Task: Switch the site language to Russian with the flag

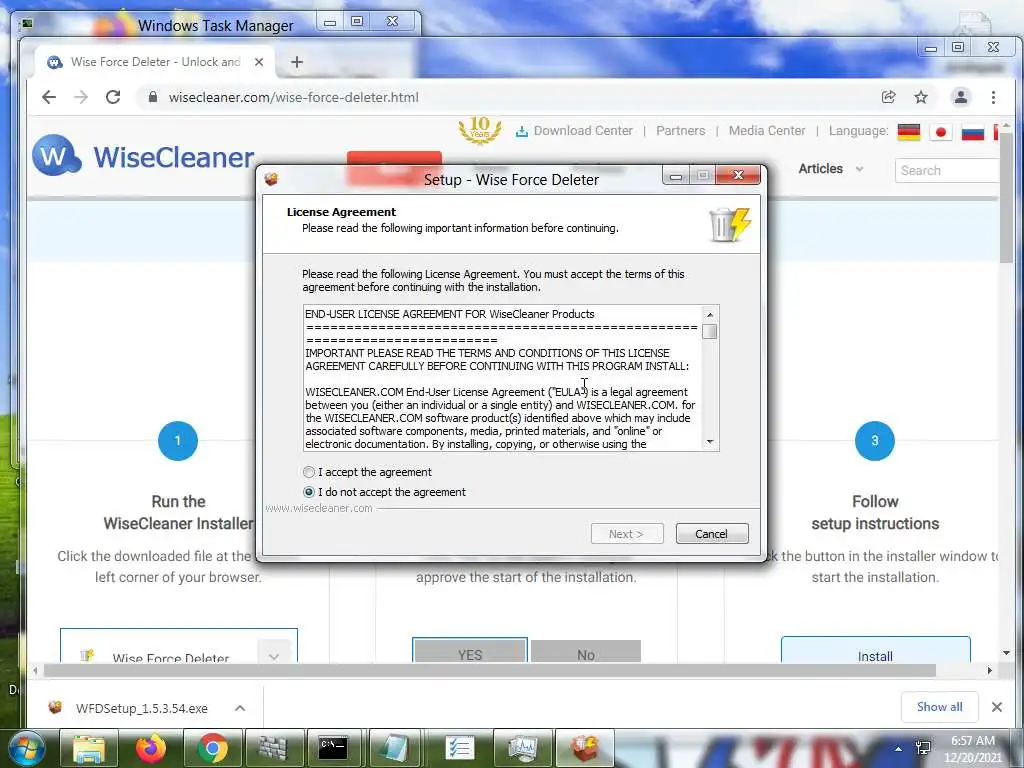Action: point(972,133)
